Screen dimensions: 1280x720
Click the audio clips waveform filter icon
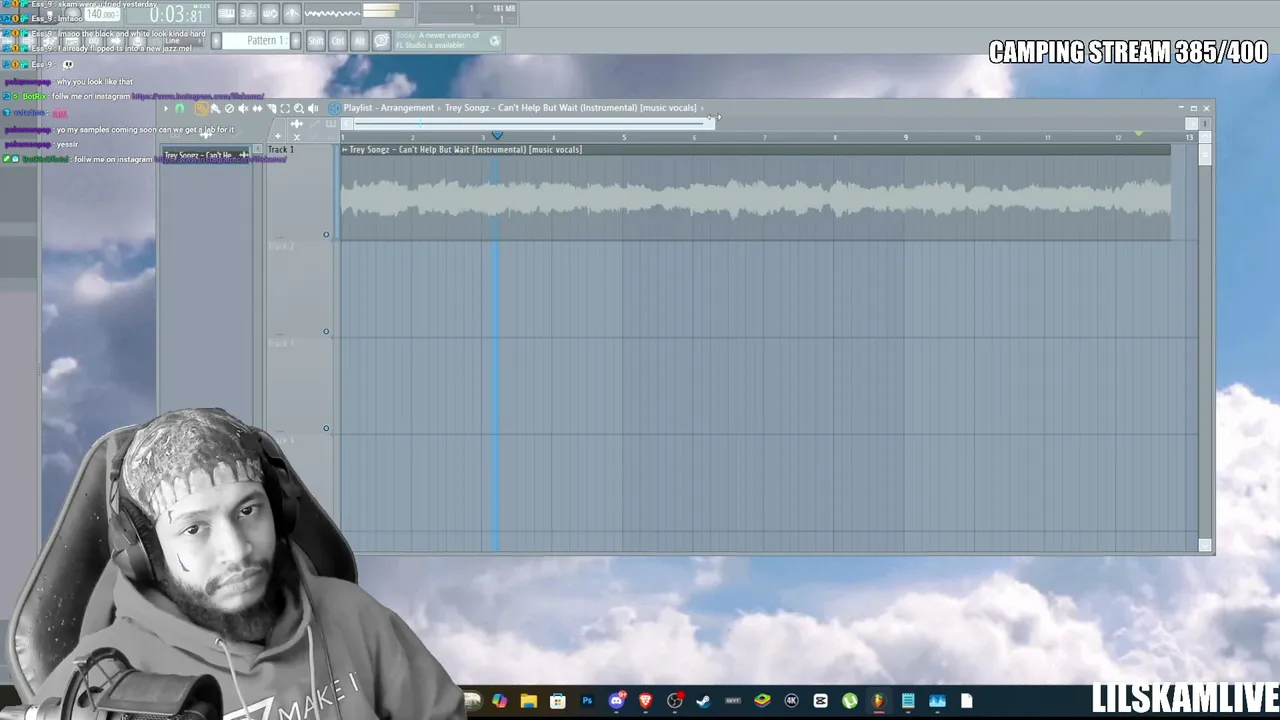pos(296,124)
